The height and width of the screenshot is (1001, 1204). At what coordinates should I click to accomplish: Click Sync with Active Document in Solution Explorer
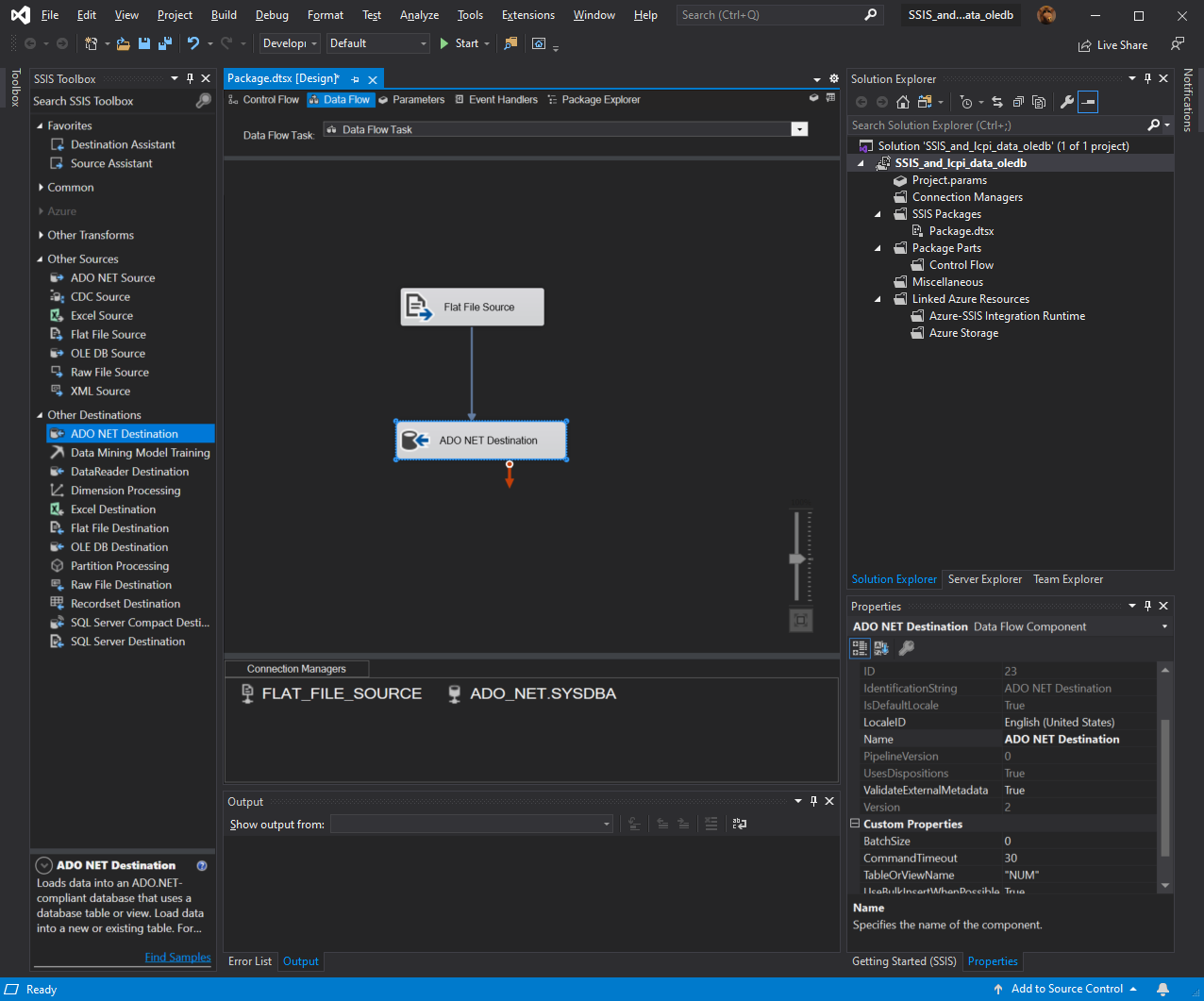pos(997,102)
